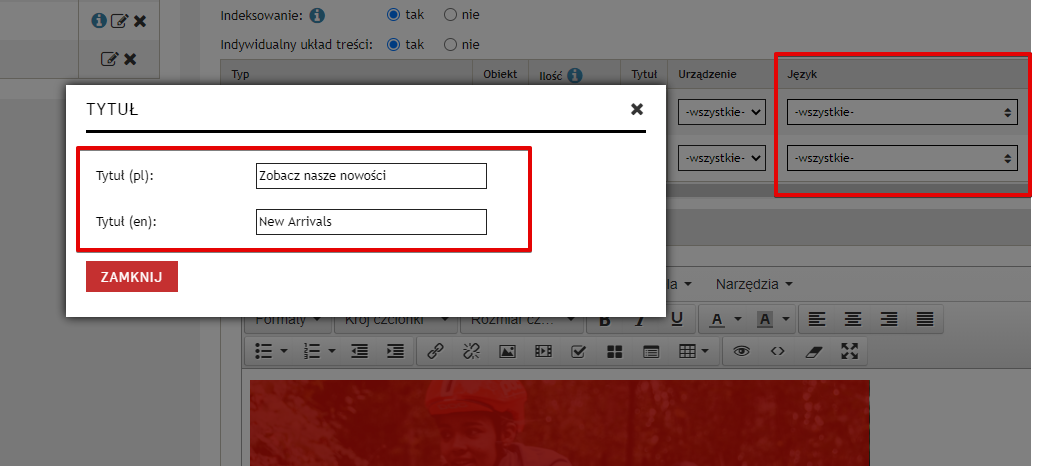1037x466 pixels.
Task: Click the insert link icon in editor toolbar
Action: (x=436, y=351)
